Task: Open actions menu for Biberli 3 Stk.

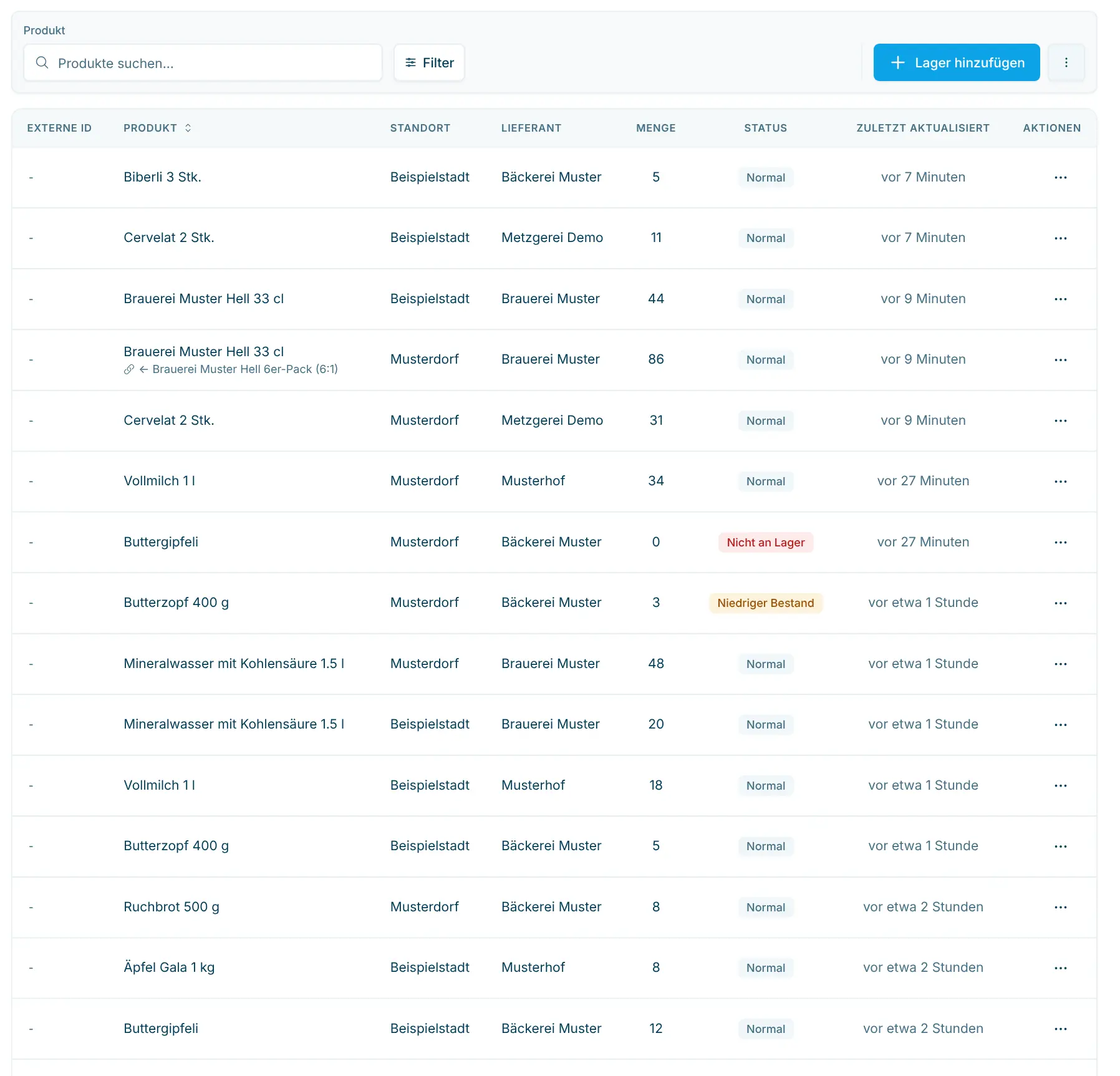Action: pos(1061,178)
